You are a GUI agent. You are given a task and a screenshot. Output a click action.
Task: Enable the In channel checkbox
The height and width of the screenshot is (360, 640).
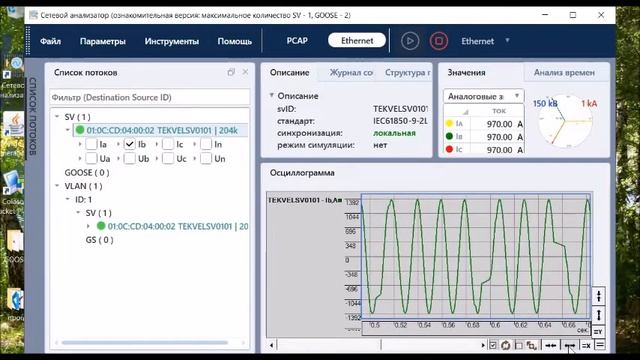pos(206,144)
